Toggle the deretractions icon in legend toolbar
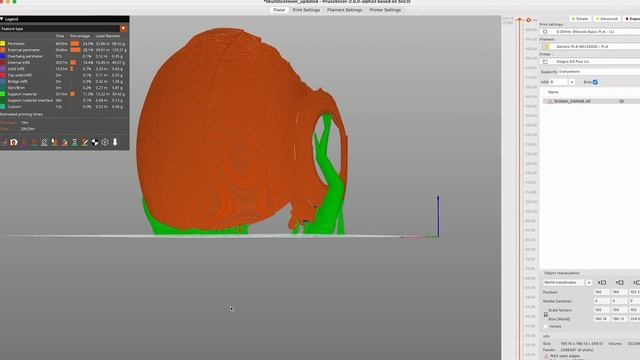The height and width of the screenshot is (360, 640). (34, 142)
